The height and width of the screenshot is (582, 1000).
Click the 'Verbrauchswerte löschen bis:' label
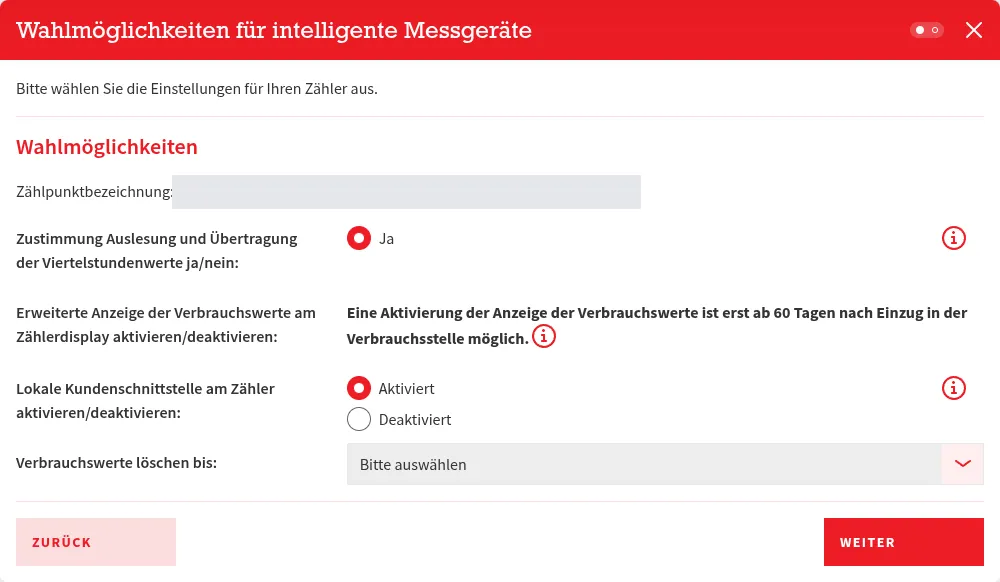(116, 463)
